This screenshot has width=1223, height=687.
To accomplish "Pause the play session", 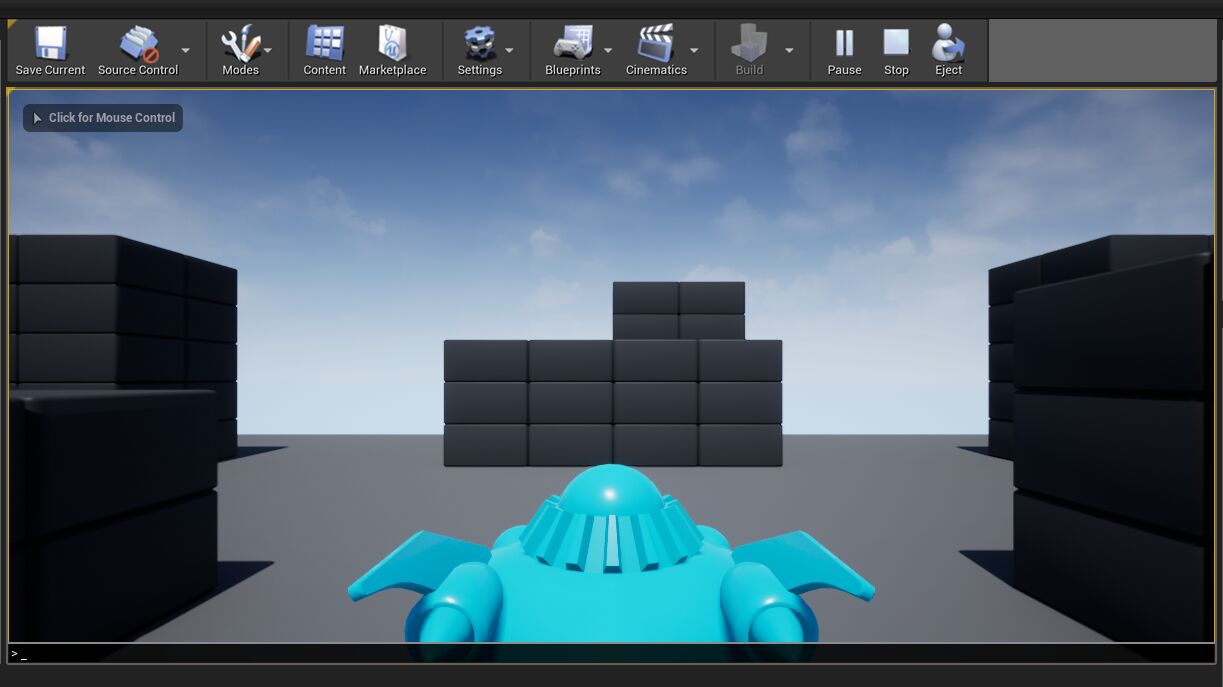I will click(844, 44).
